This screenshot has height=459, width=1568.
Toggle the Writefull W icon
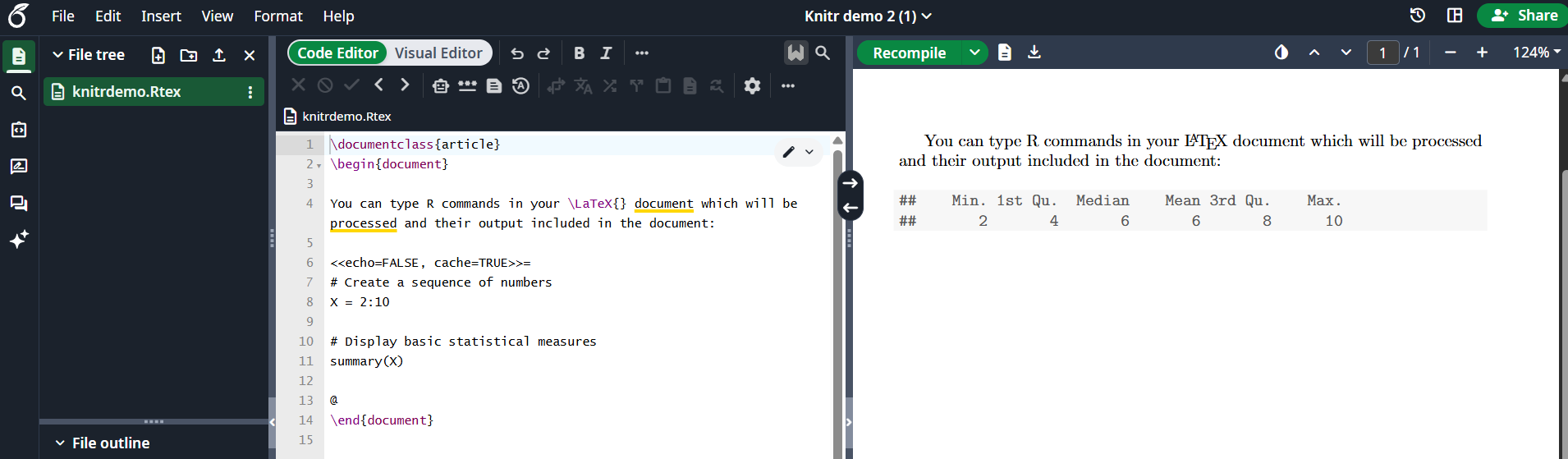tap(795, 53)
